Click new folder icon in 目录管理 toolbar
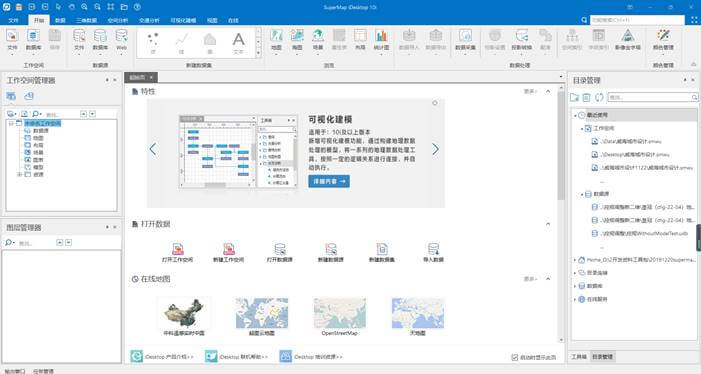Image resolution: width=701 pixels, height=374 pixels. [574, 97]
